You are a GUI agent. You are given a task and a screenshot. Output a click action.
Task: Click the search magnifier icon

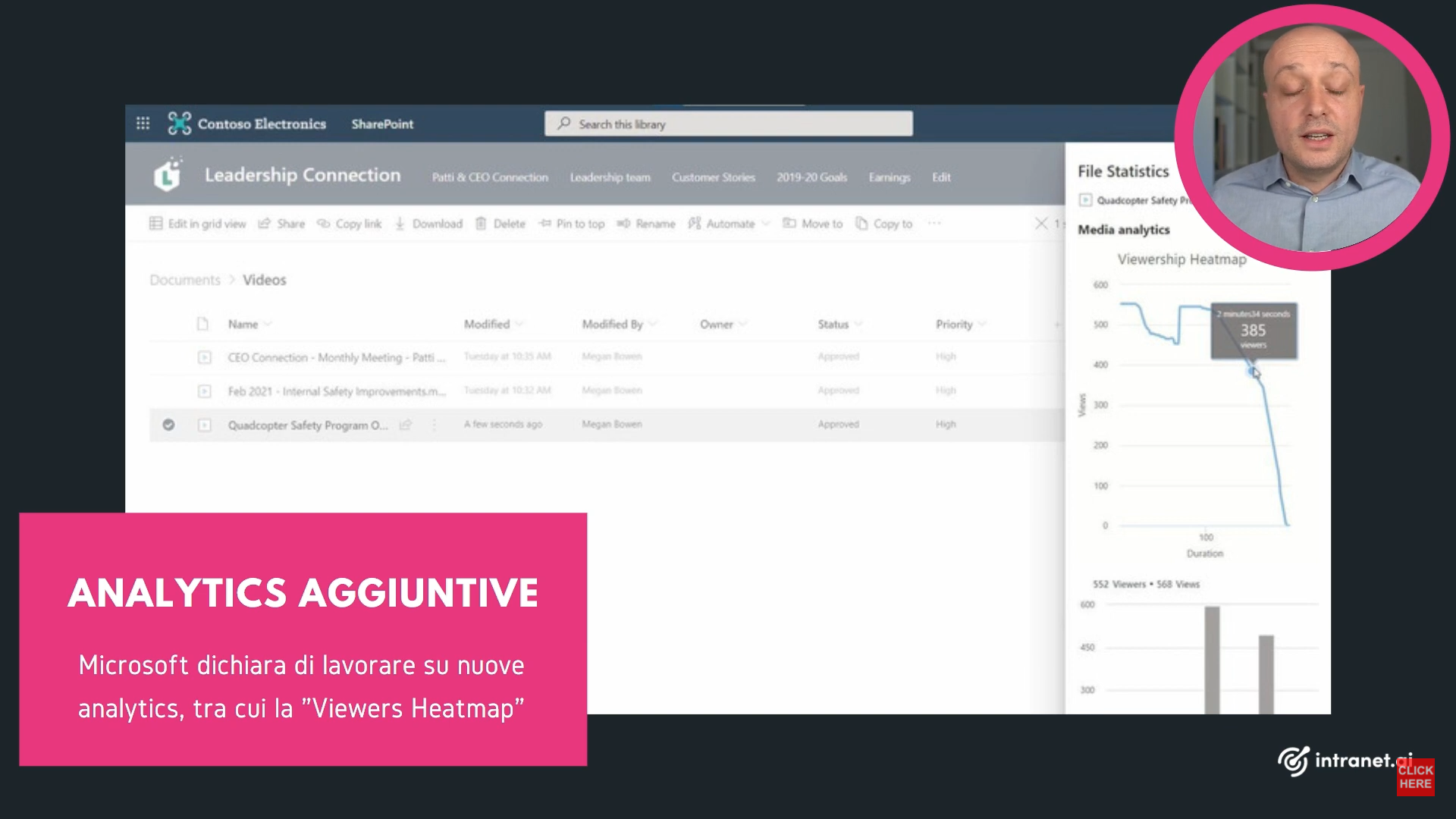point(563,124)
